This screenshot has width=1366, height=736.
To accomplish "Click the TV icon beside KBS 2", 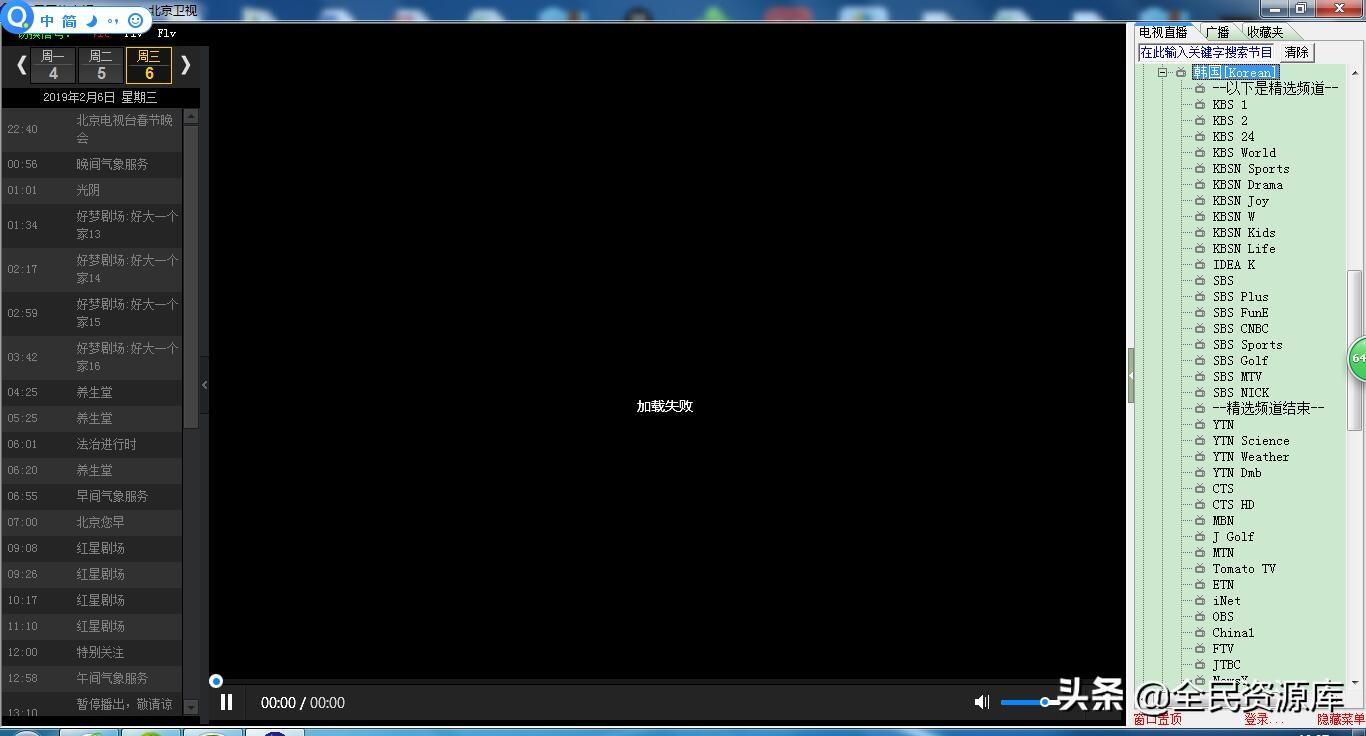I will point(1200,121).
